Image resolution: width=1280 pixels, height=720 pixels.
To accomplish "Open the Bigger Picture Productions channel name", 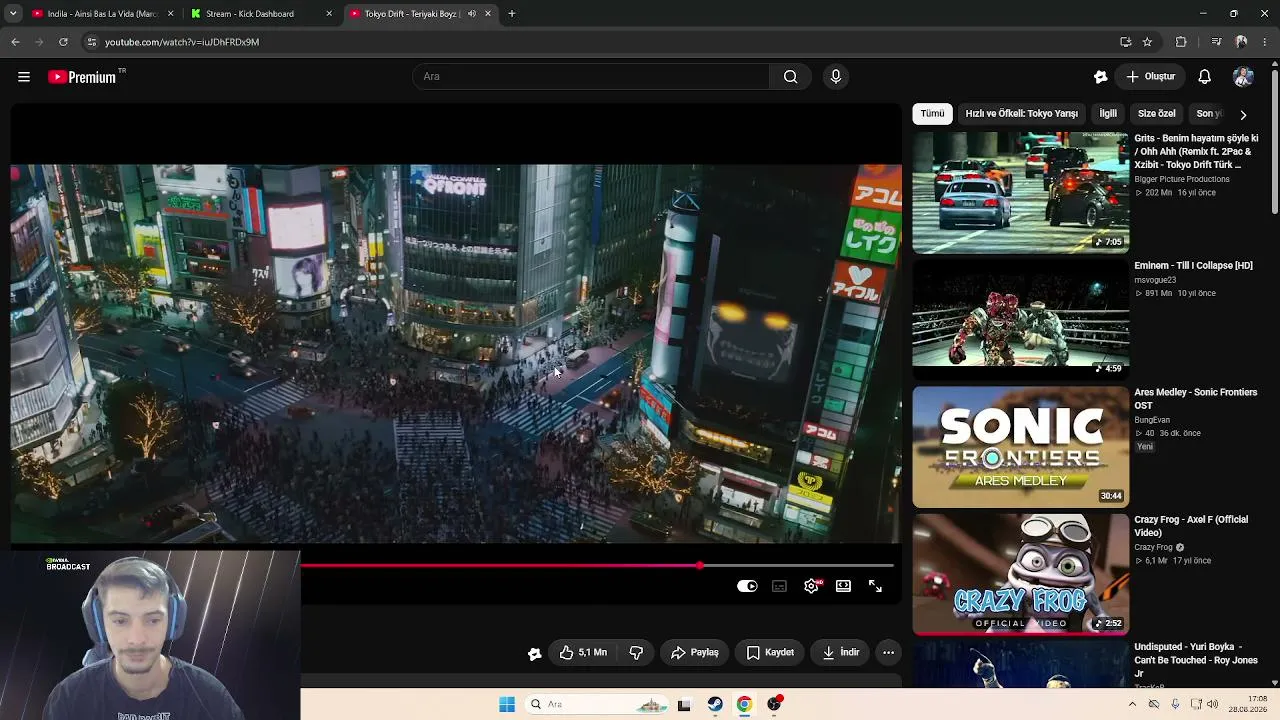I will pyautogui.click(x=1182, y=180).
